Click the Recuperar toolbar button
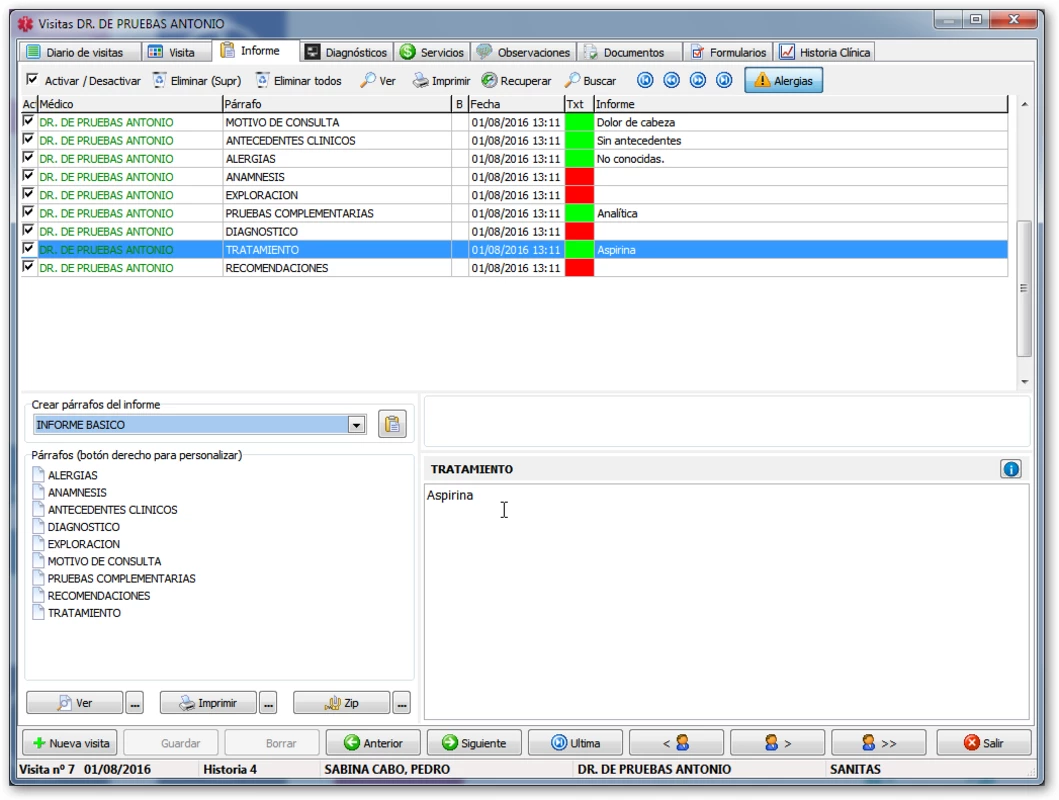 [x=516, y=80]
